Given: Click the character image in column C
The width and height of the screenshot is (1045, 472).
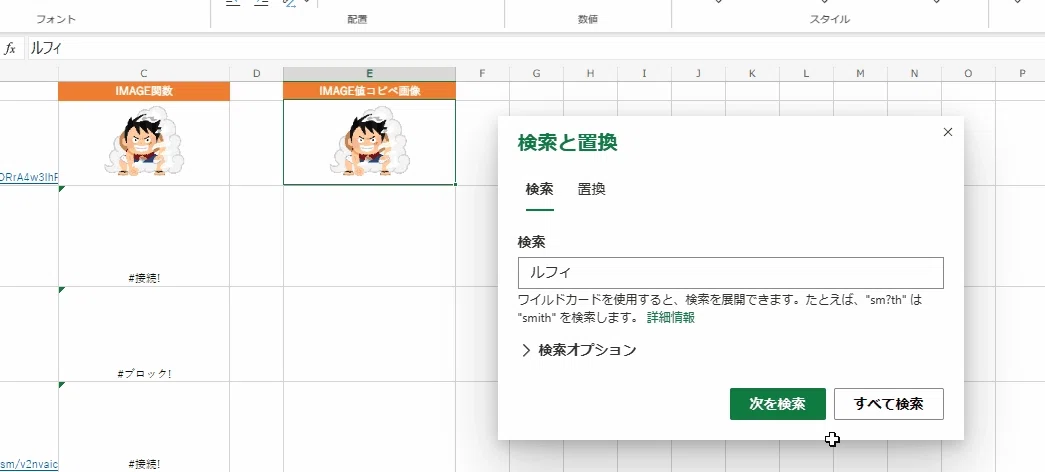Looking at the screenshot, I should 144,141.
